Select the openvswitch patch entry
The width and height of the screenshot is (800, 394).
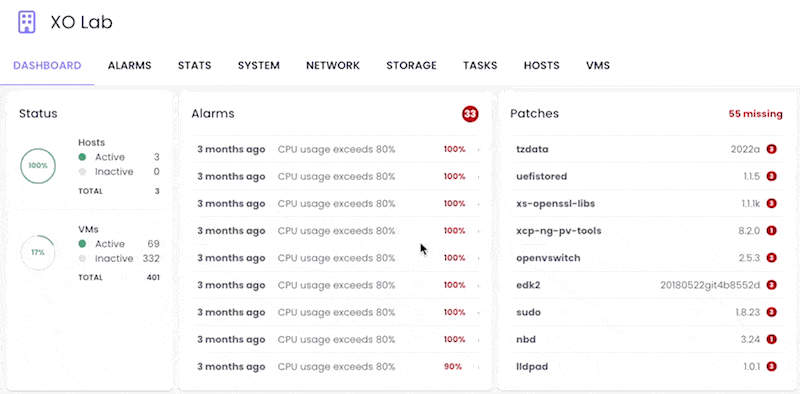[646, 258]
